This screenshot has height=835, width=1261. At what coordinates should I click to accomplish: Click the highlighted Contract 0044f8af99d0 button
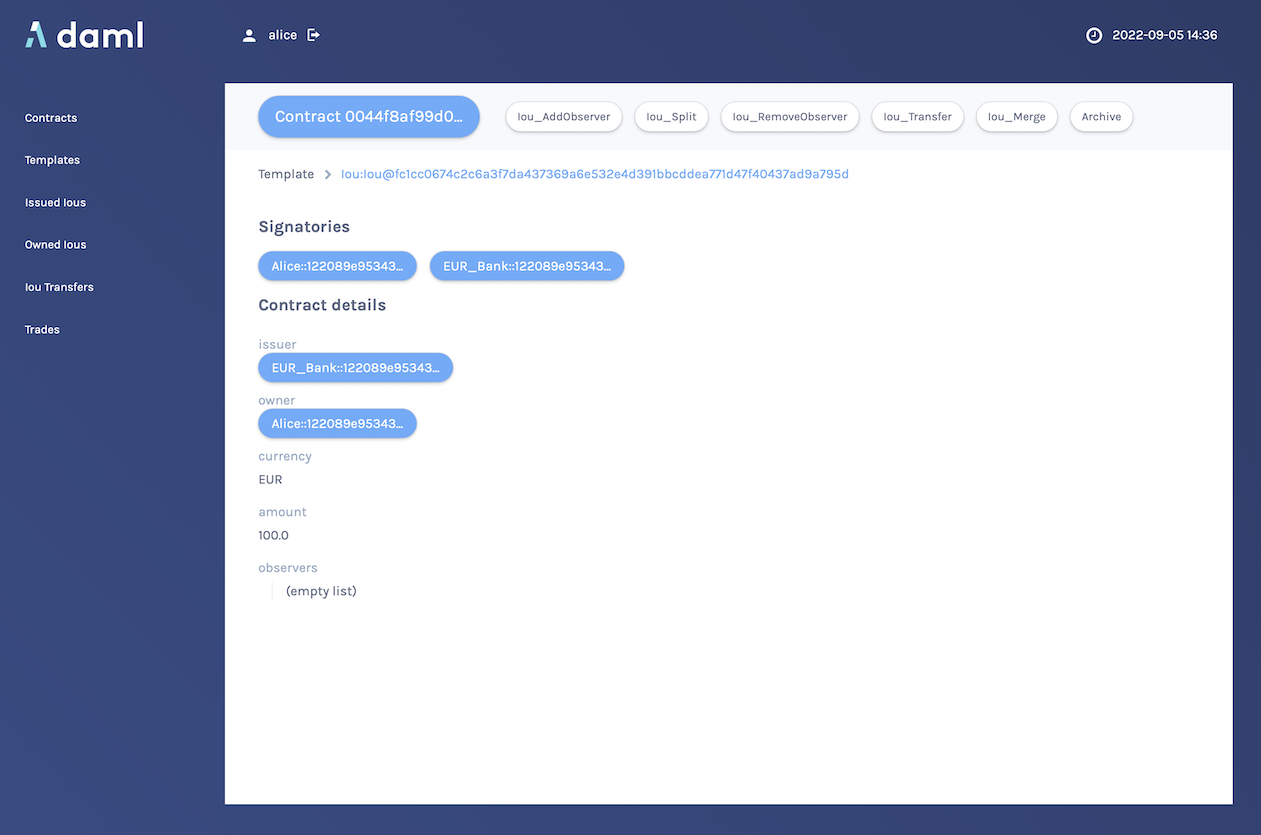point(368,116)
